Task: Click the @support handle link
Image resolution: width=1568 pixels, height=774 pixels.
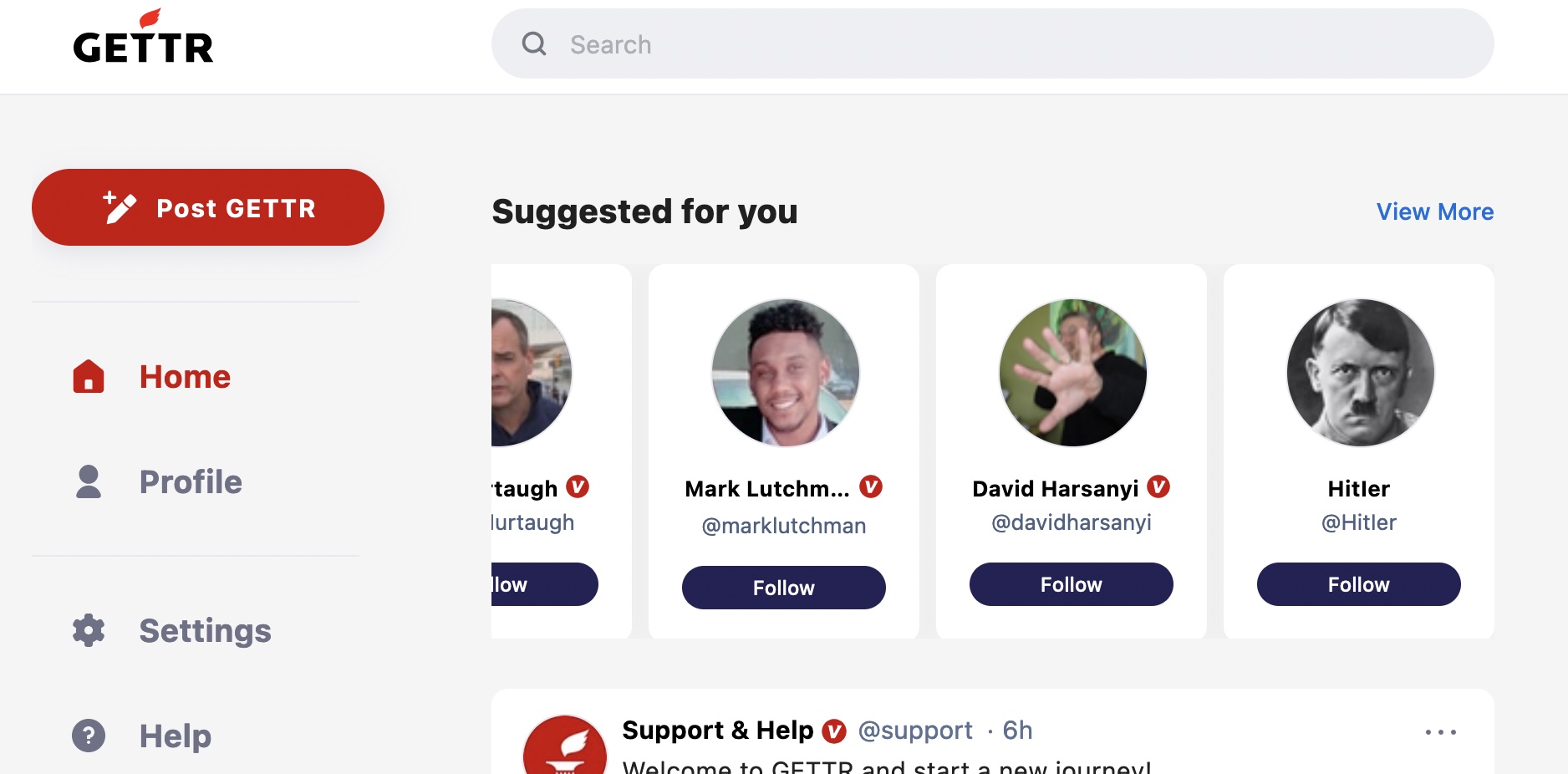Action: click(915, 731)
